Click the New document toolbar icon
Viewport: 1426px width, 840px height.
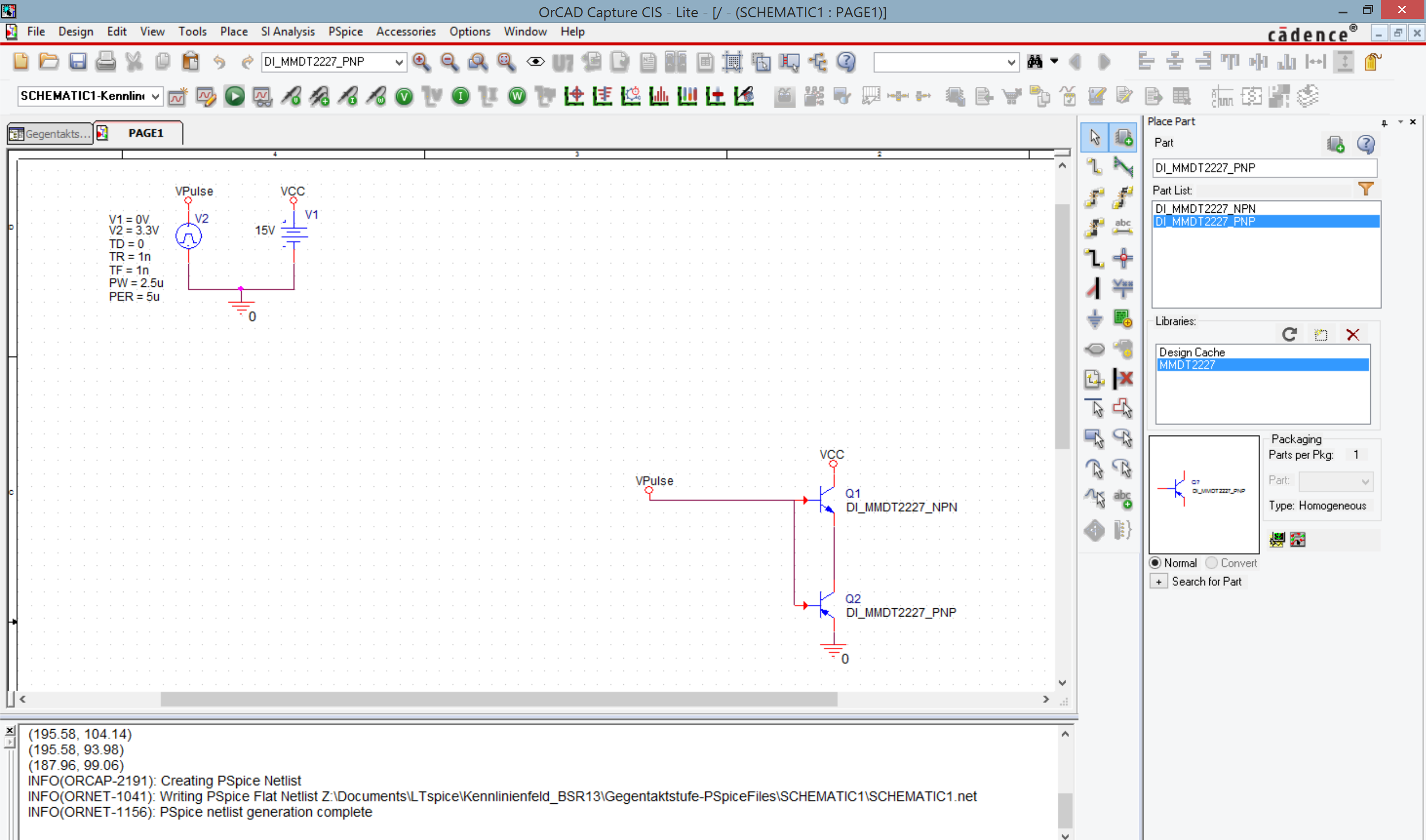pyautogui.click(x=21, y=62)
